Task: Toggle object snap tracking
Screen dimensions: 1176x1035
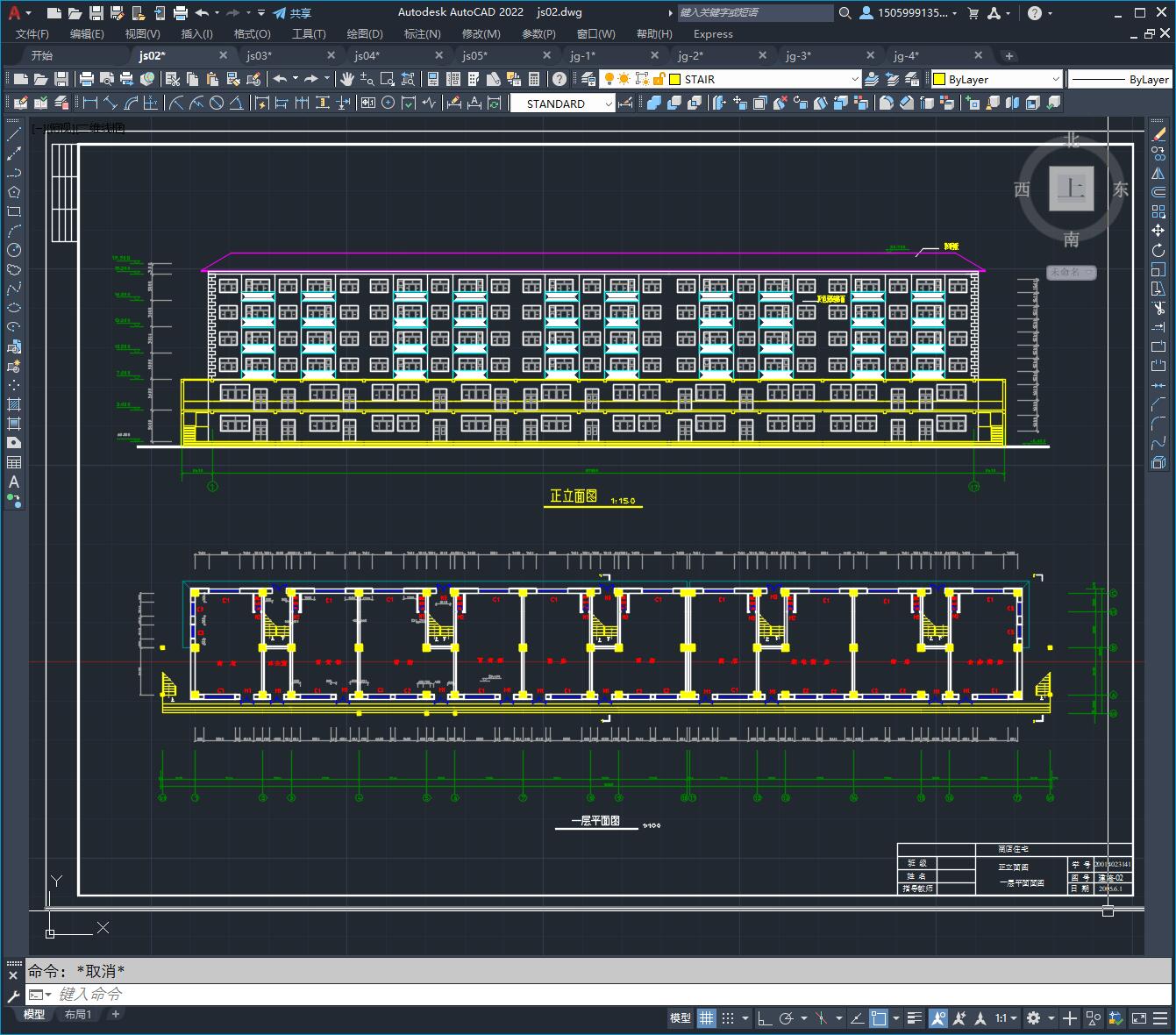Action: [856, 1018]
